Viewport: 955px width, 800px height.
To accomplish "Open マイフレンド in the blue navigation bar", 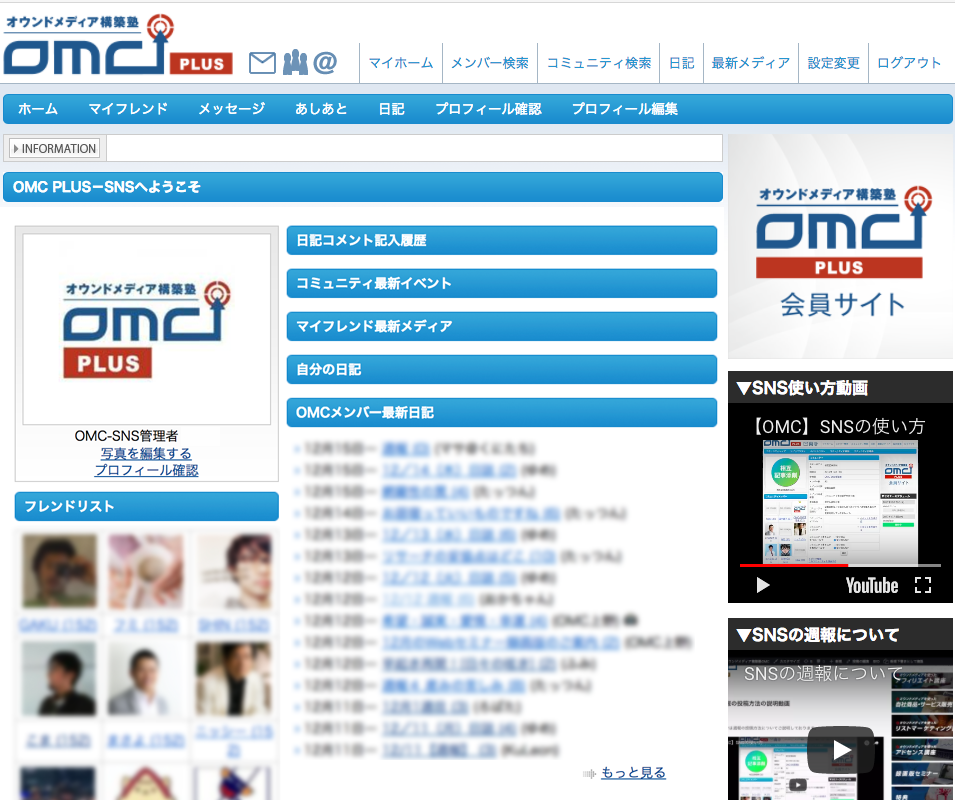I will click(128, 109).
